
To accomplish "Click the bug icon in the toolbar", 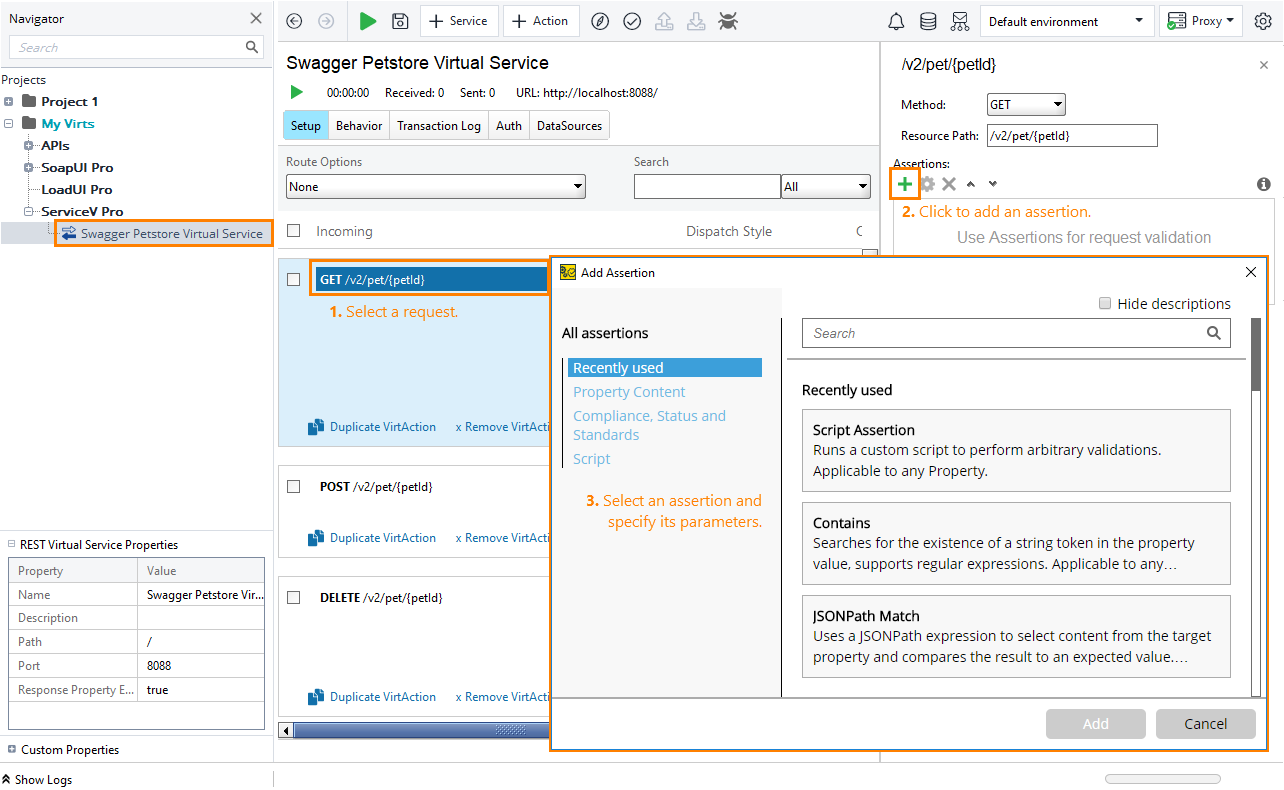I will (x=729, y=21).
